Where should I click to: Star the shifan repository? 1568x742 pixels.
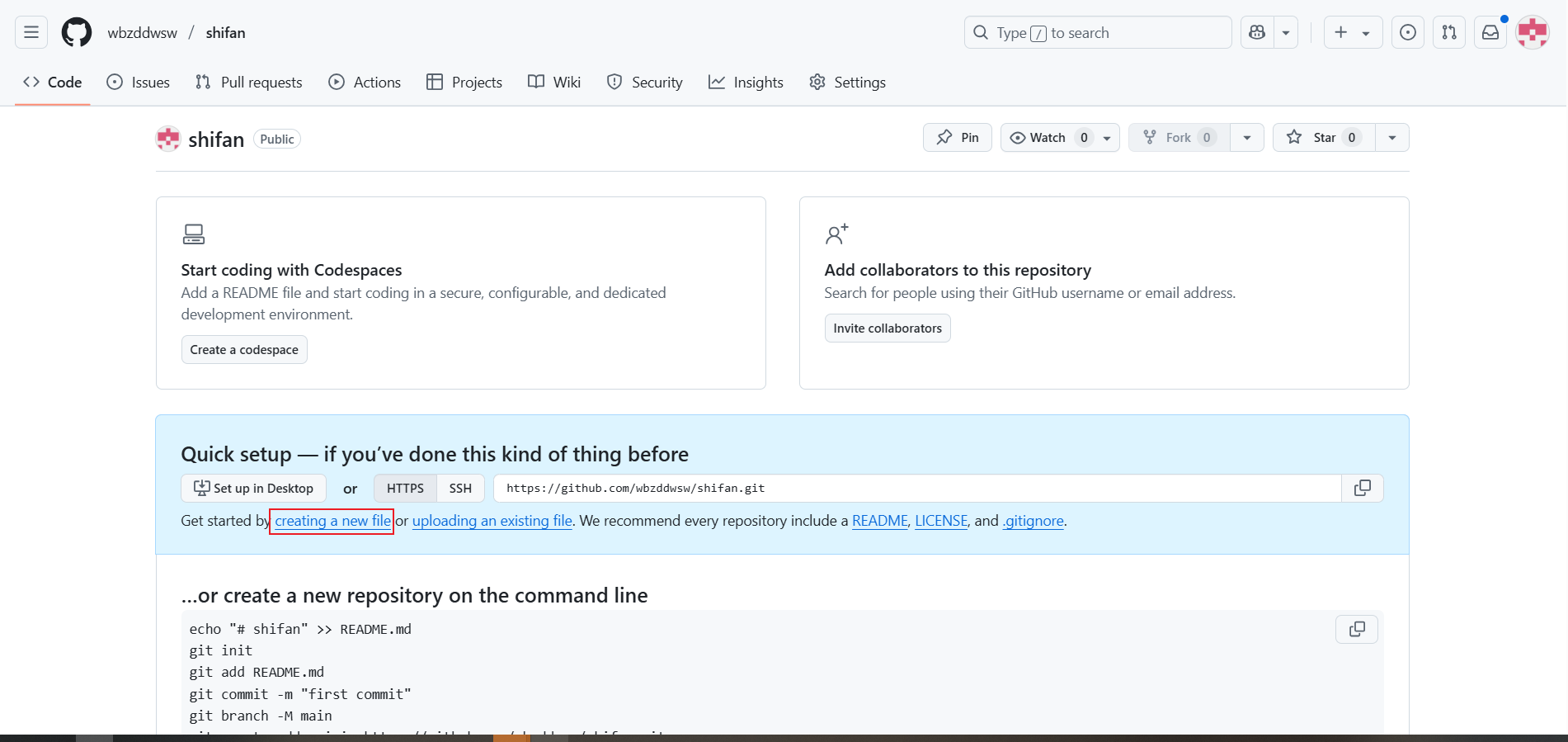1324,137
